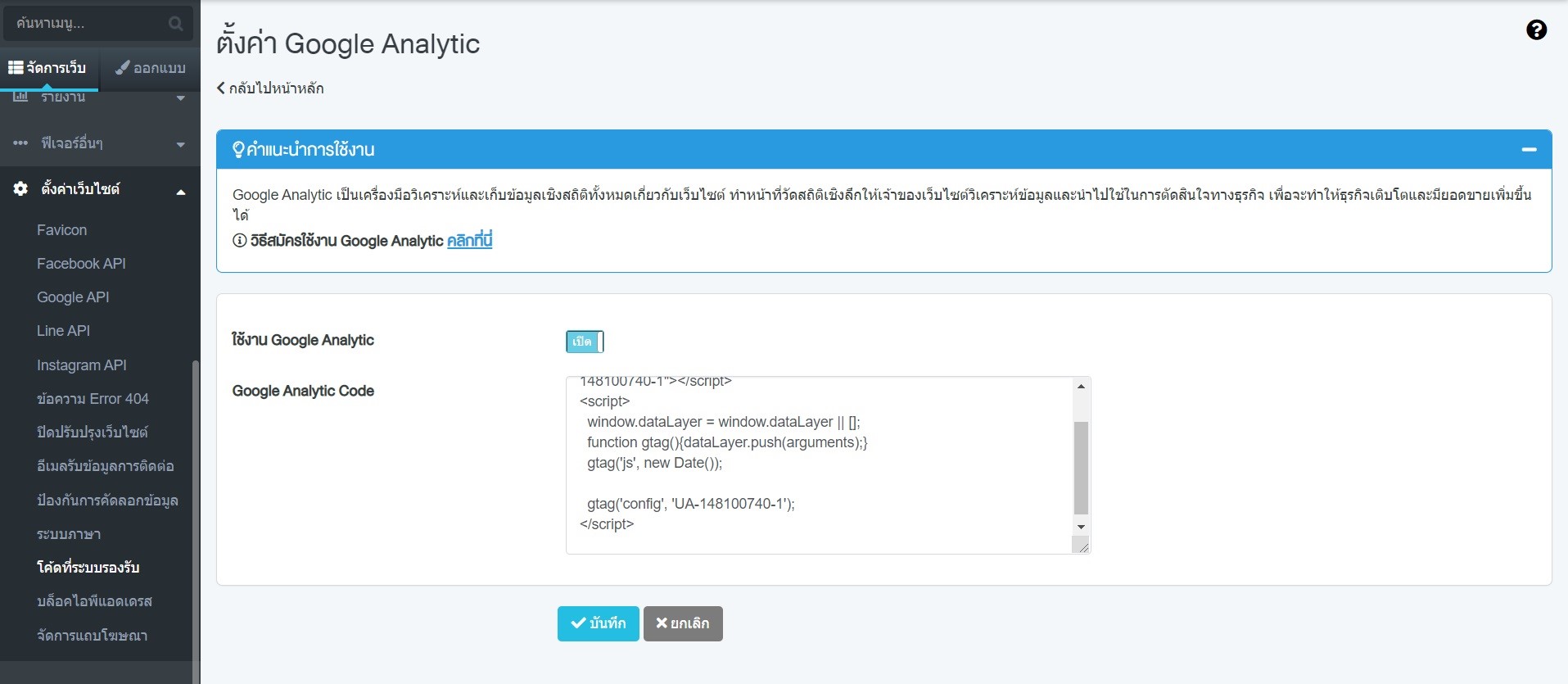The width and height of the screenshot is (1568, 684).
Task: Expand the reports menu dropdown arrow
Action: click(181, 98)
